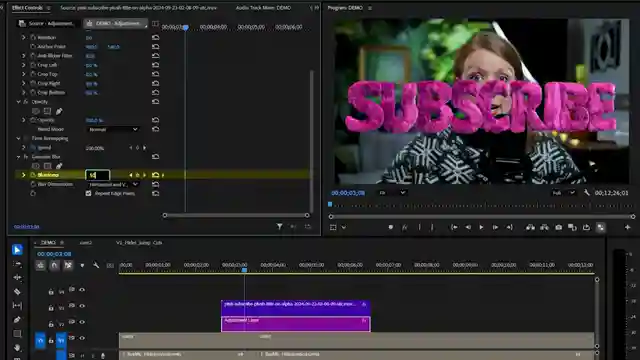The image size is (640, 360).
Task: Select the DEMO sequence tab
Action: point(48,243)
